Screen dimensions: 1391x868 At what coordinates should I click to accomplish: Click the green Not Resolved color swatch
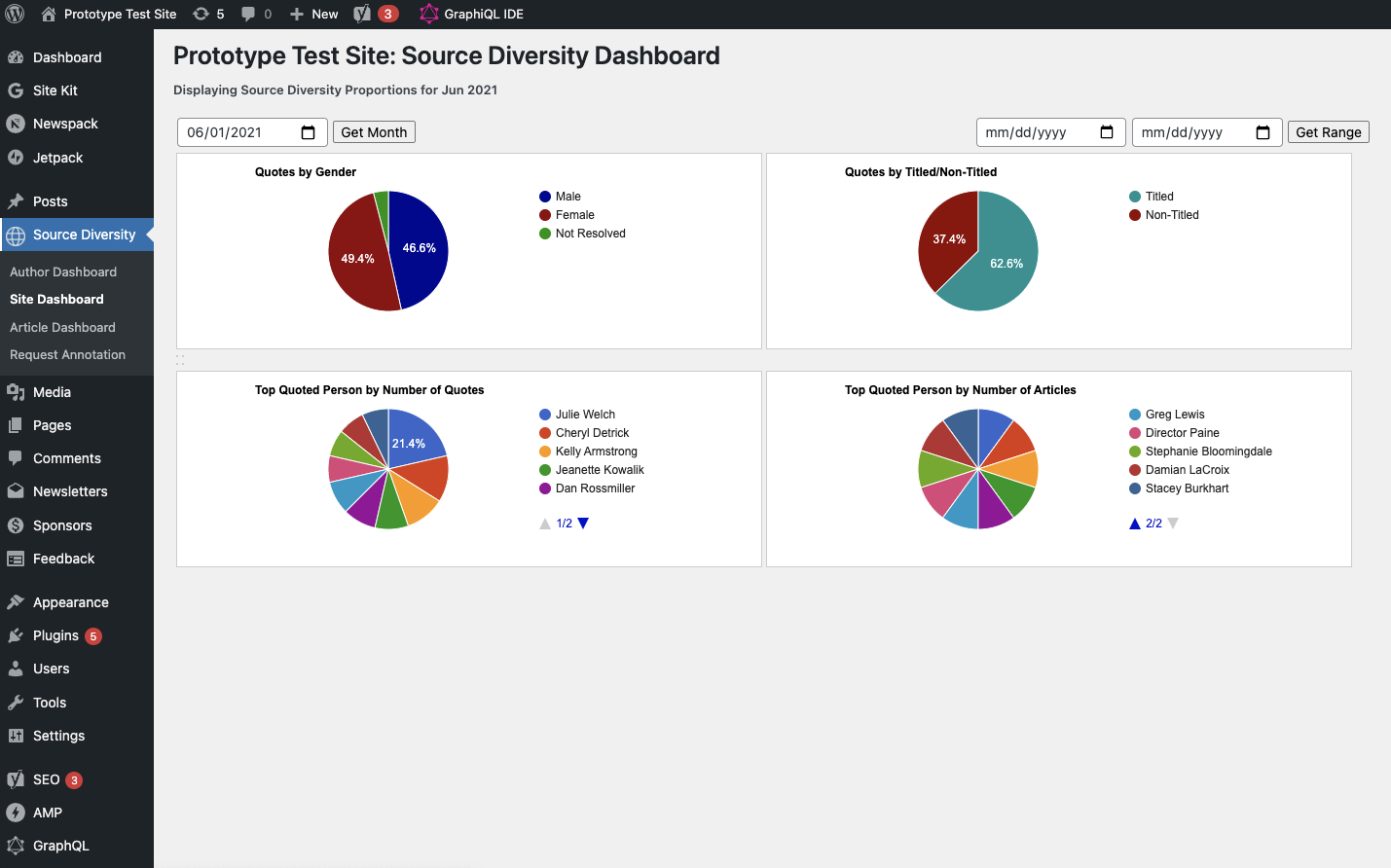point(545,233)
